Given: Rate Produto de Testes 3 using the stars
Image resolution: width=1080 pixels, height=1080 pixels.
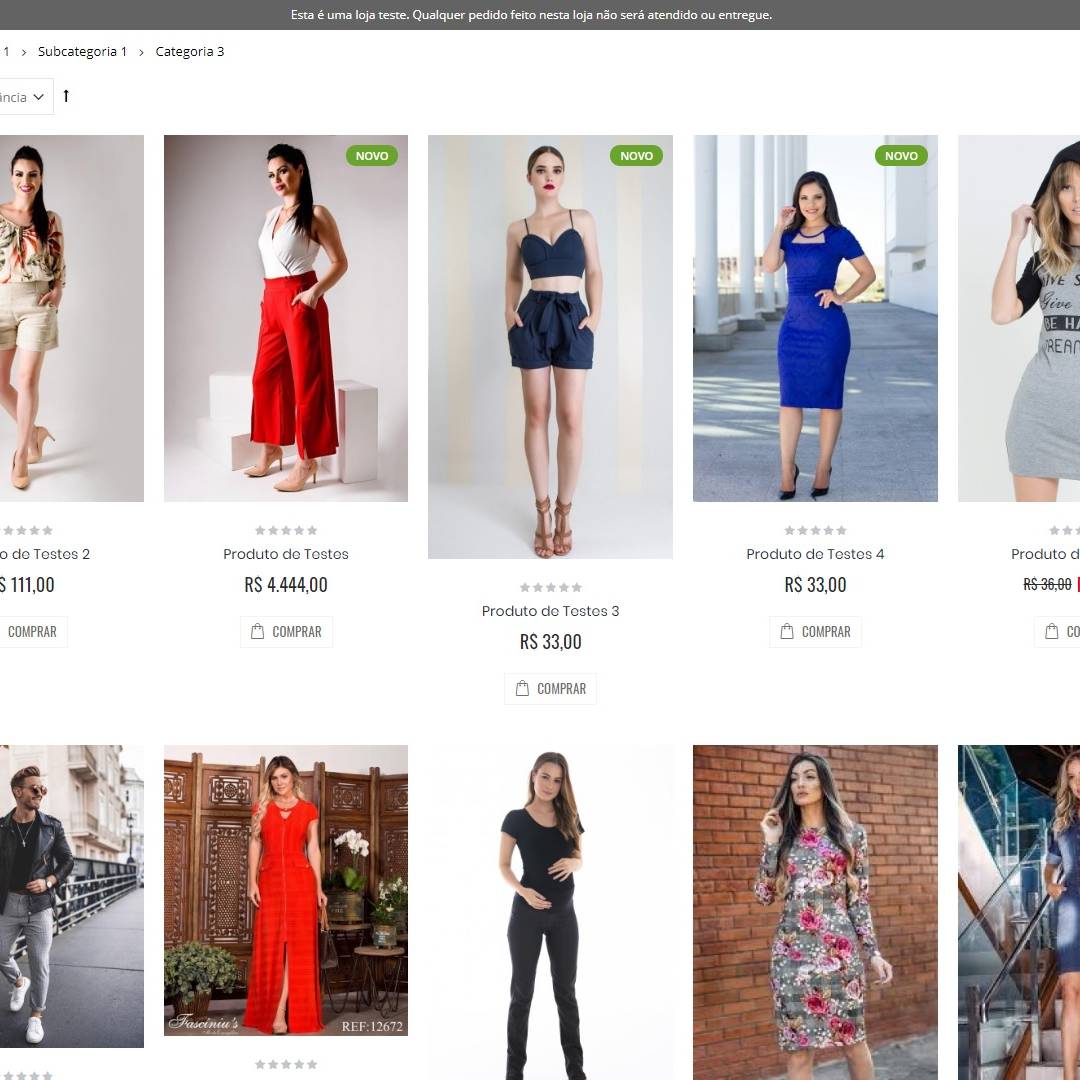Looking at the screenshot, I should (550, 588).
